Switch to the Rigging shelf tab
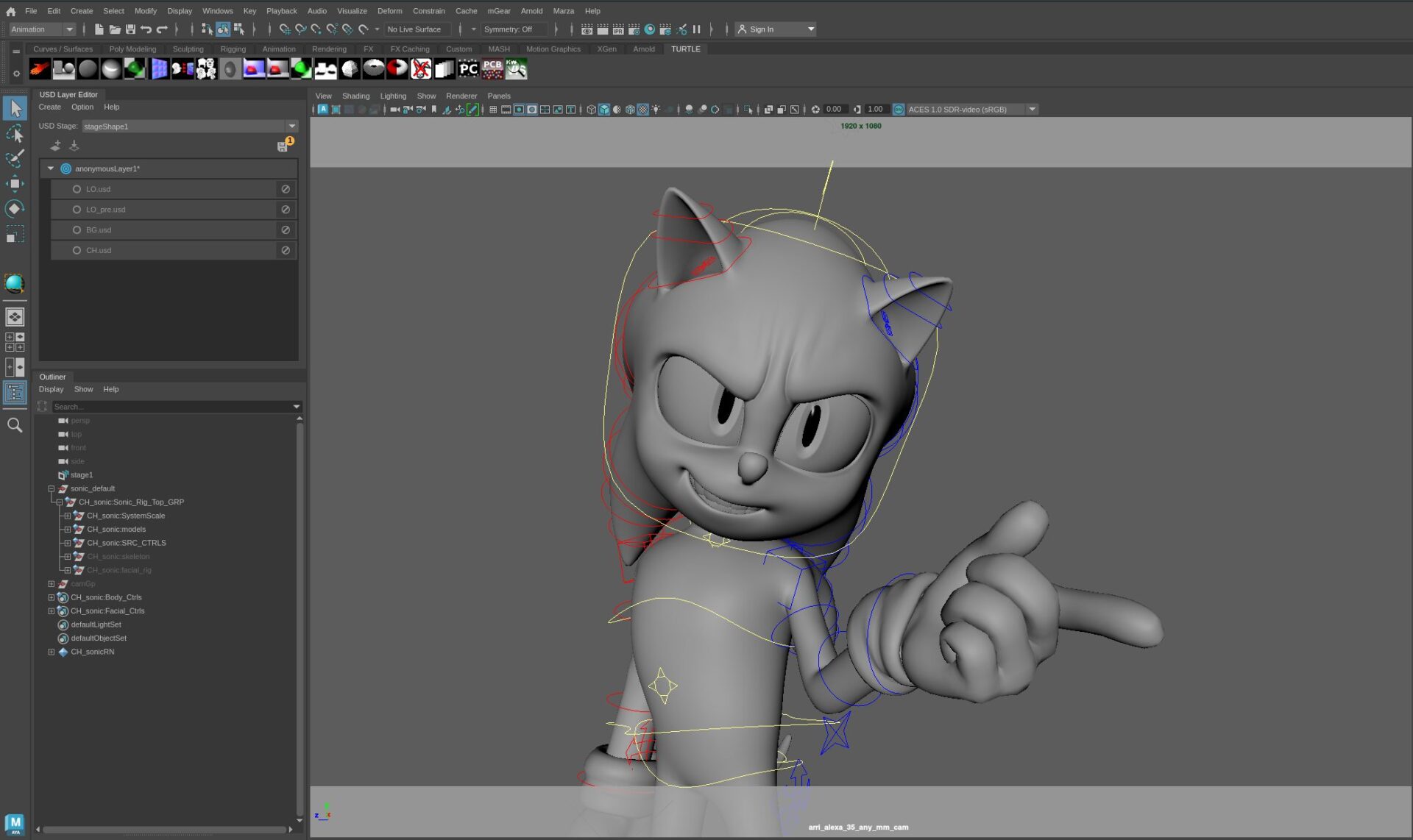Image resolution: width=1413 pixels, height=840 pixels. (233, 49)
